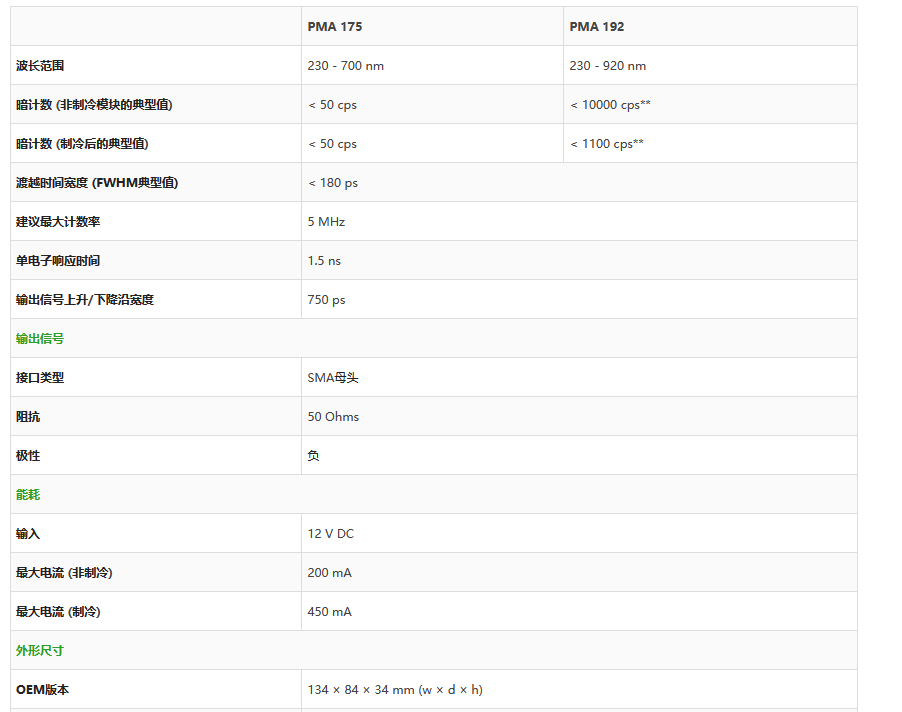This screenshot has height=712, width=902.
Task: Click the 230 - 920 nm value
Action: click(x=608, y=66)
